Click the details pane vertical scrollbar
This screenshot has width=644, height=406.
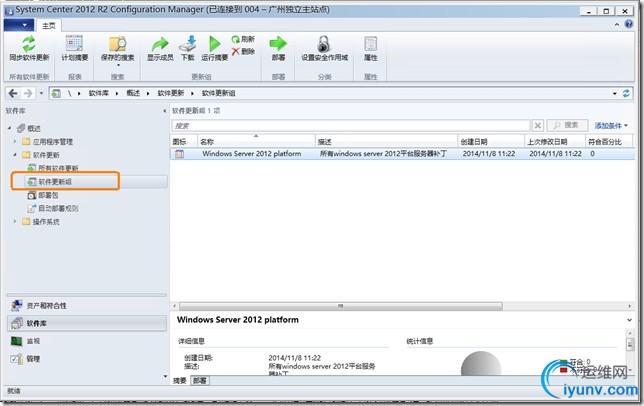[630, 344]
